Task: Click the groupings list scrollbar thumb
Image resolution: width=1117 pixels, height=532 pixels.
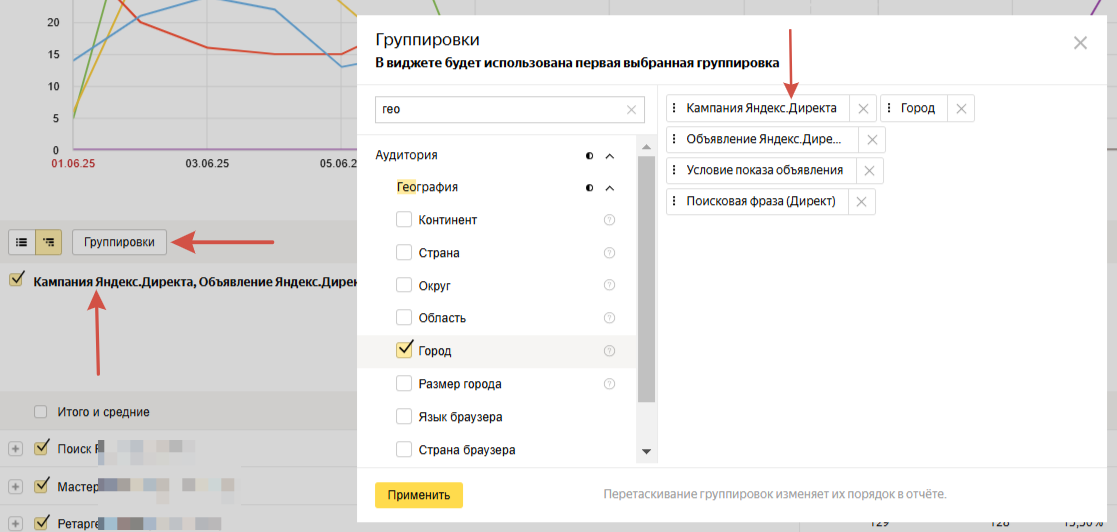Action: click(646, 279)
